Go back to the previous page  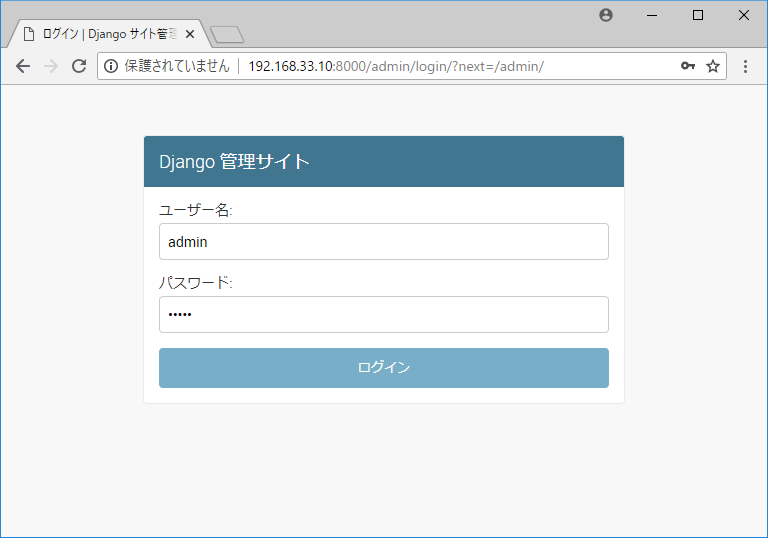tap(23, 66)
